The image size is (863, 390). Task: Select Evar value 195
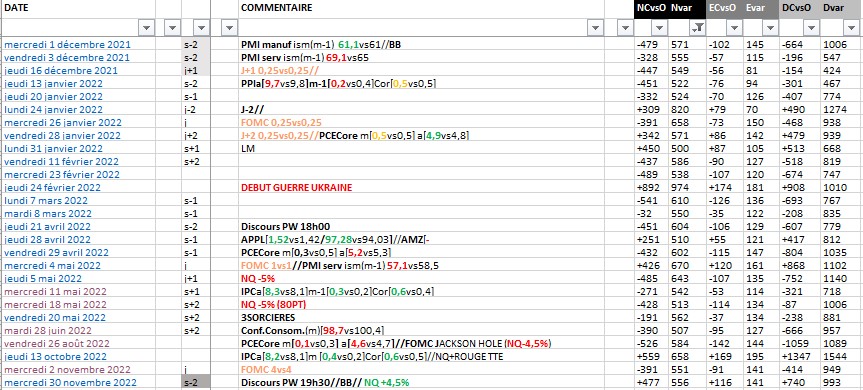(761, 356)
